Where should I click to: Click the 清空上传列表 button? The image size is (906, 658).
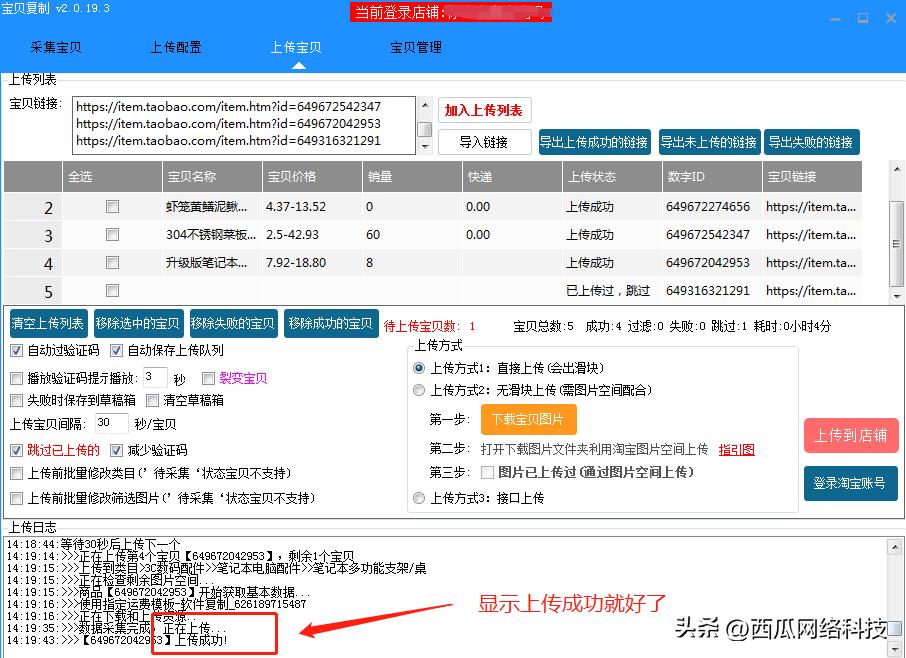tap(48, 324)
